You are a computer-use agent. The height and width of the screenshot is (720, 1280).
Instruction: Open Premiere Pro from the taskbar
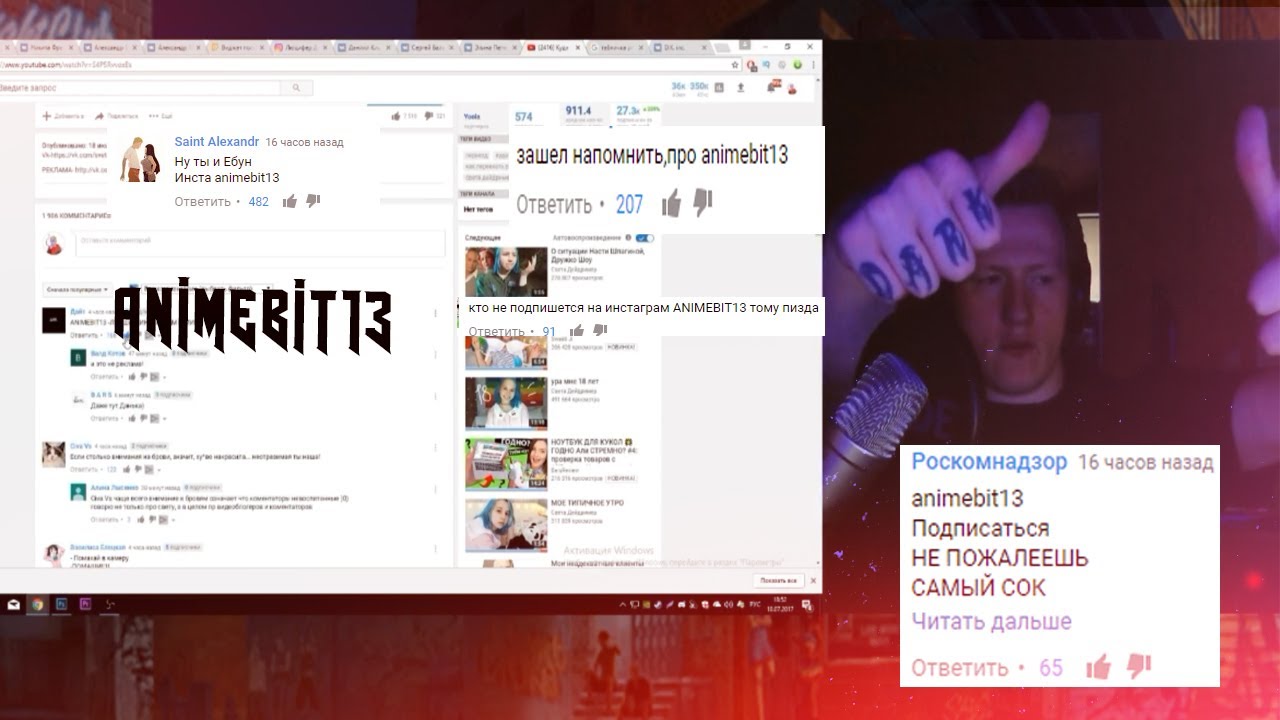click(x=86, y=604)
